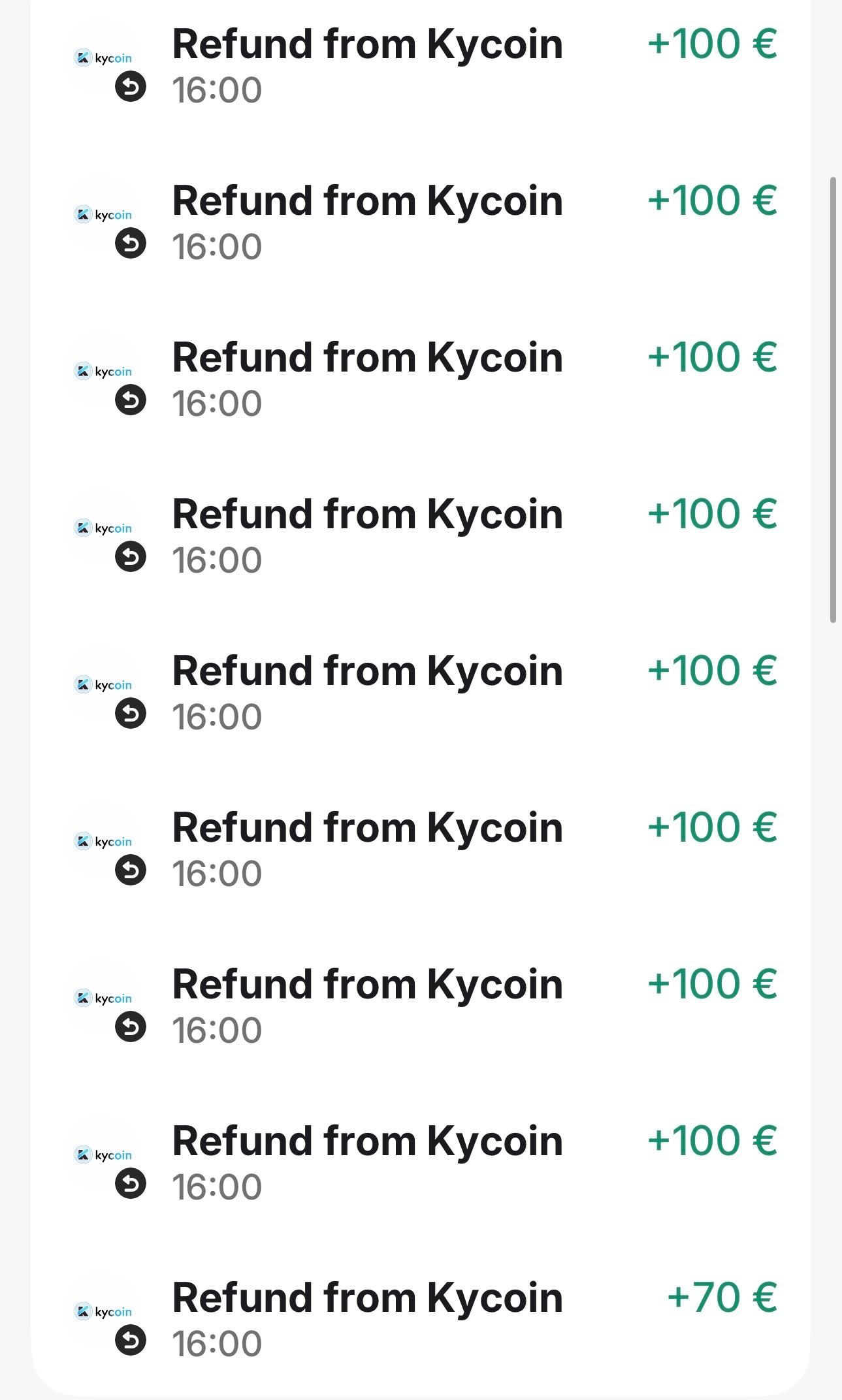Tap the refund arrow badge on the fourth transaction

point(131,557)
